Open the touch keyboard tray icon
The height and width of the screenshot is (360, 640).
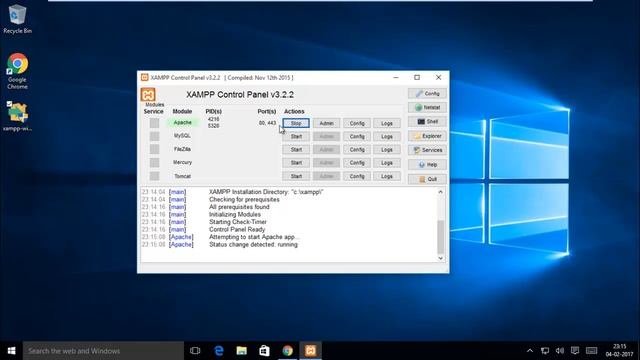pos(591,351)
